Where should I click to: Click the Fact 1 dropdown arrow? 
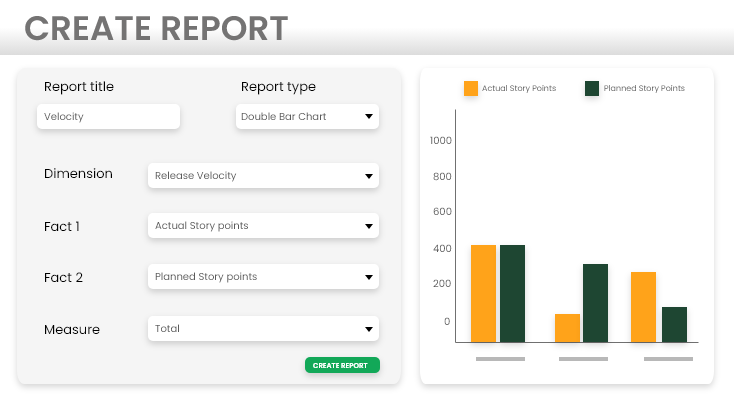coord(368,226)
